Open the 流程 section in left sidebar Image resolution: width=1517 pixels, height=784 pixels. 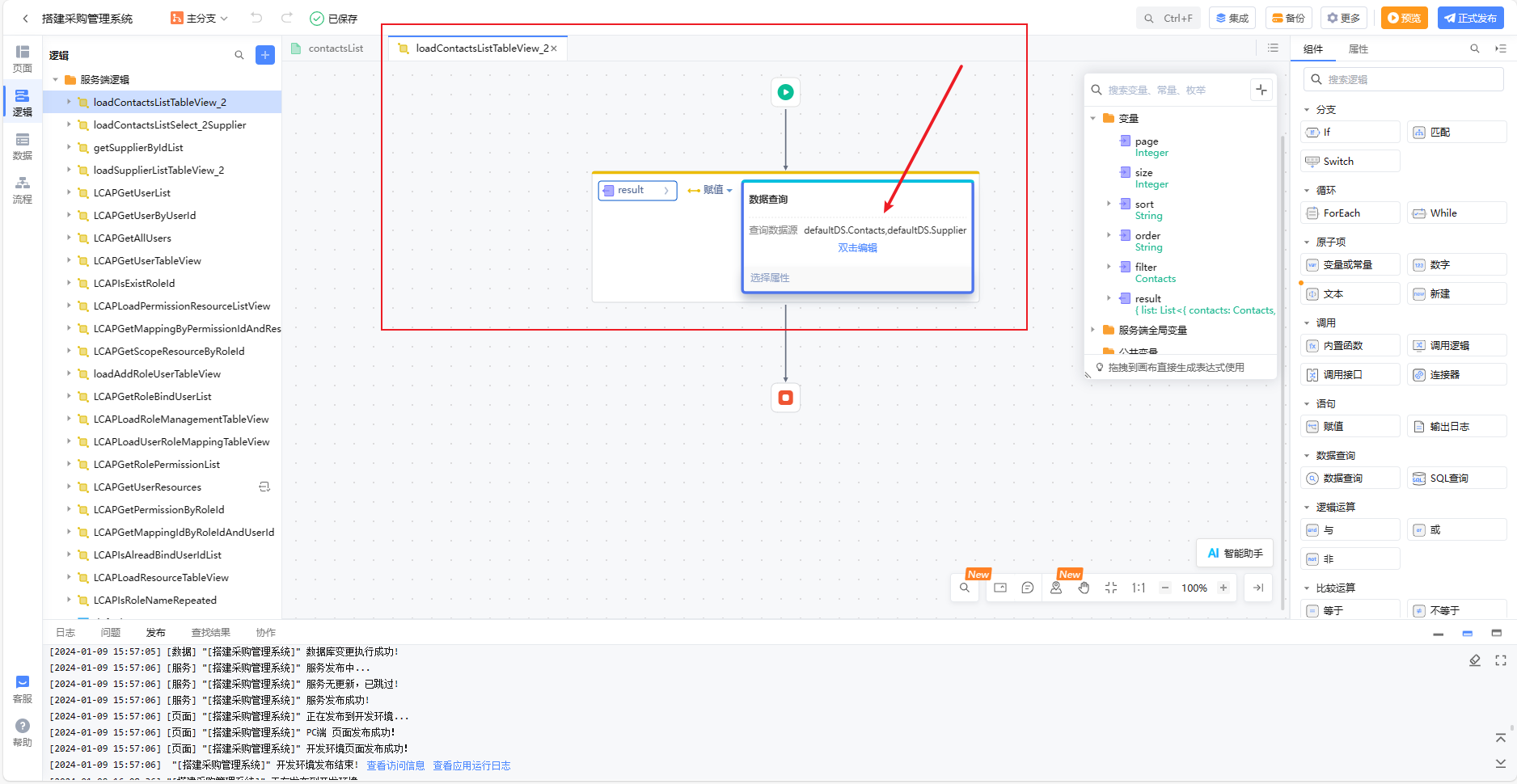click(23, 190)
